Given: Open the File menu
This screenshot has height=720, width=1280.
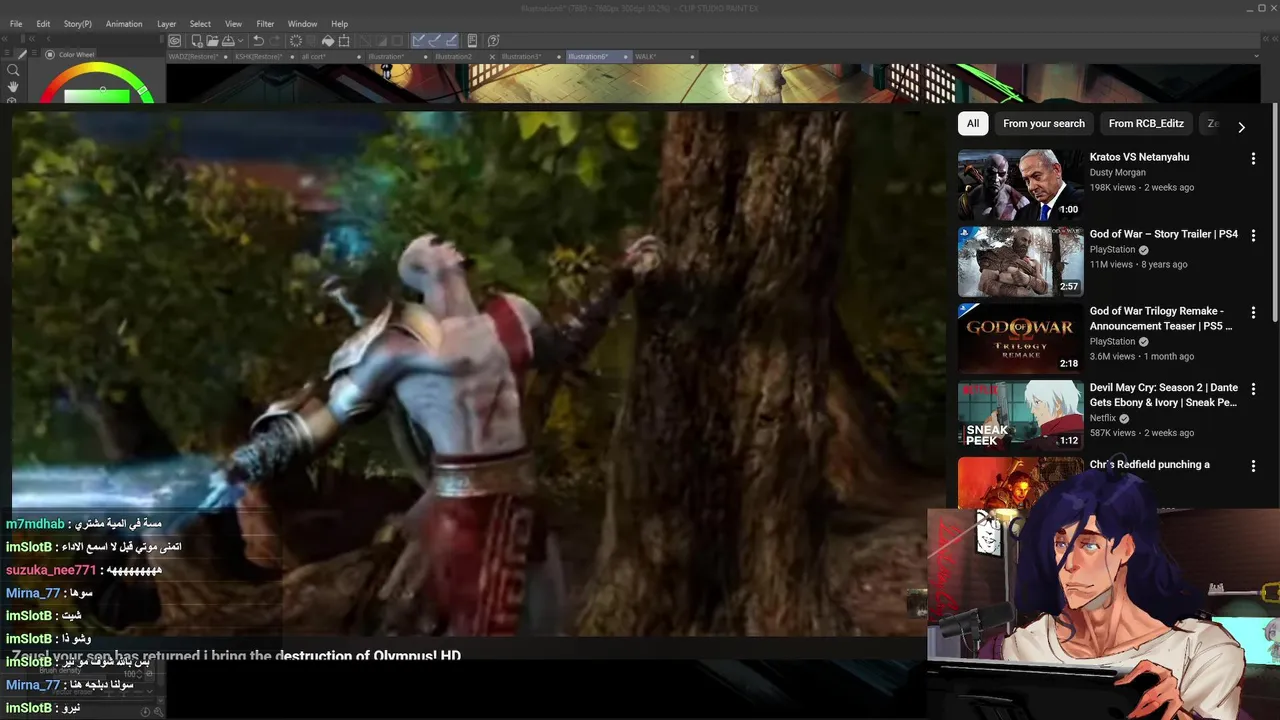Looking at the screenshot, I should pyautogui.click(x=16, y=24).
